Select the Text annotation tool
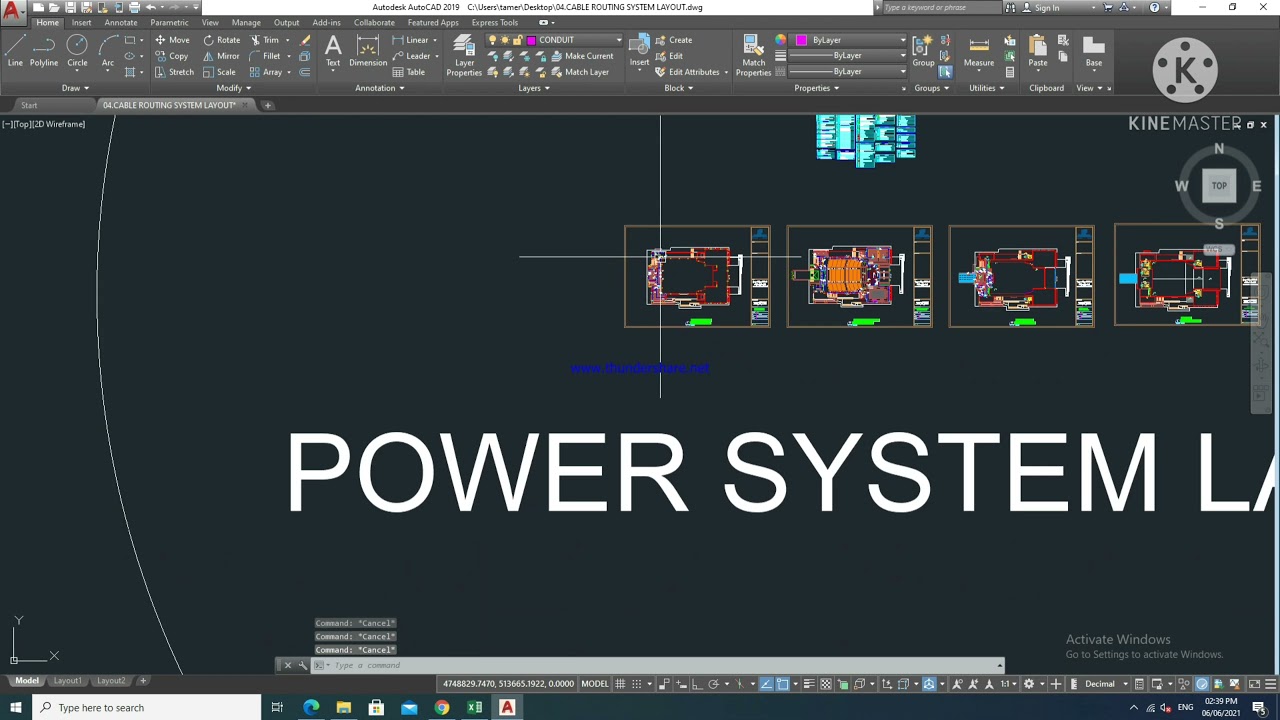1280x720 pixels. tap(333, 51)
